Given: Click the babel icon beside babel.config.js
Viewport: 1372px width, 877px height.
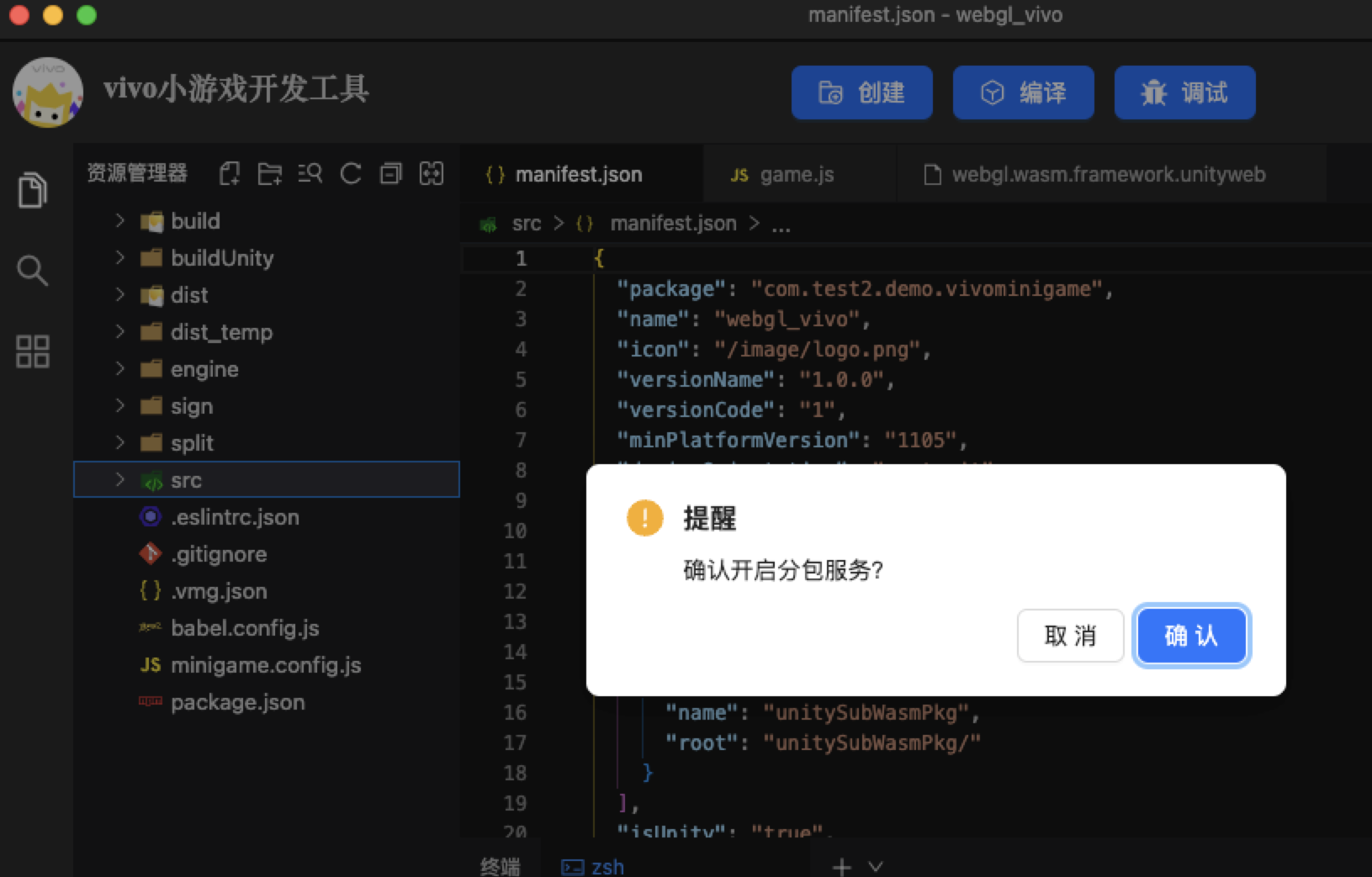Looking at the screenshot, I should click(x=151, y=626).
